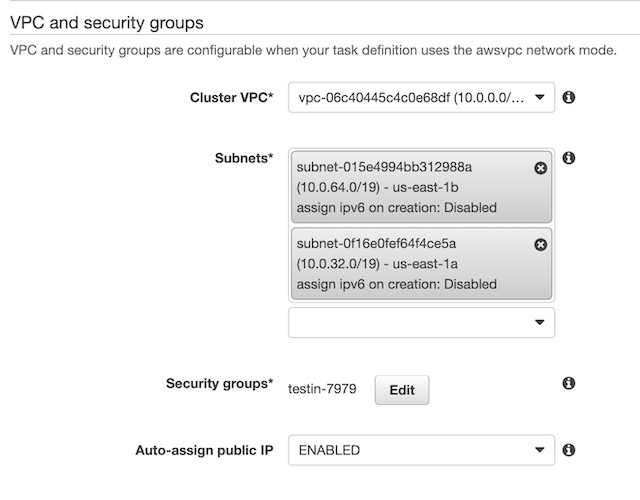This screenshot has height=500, width=640.
Task: Click the Subnets field label
Action: point(243,158)
